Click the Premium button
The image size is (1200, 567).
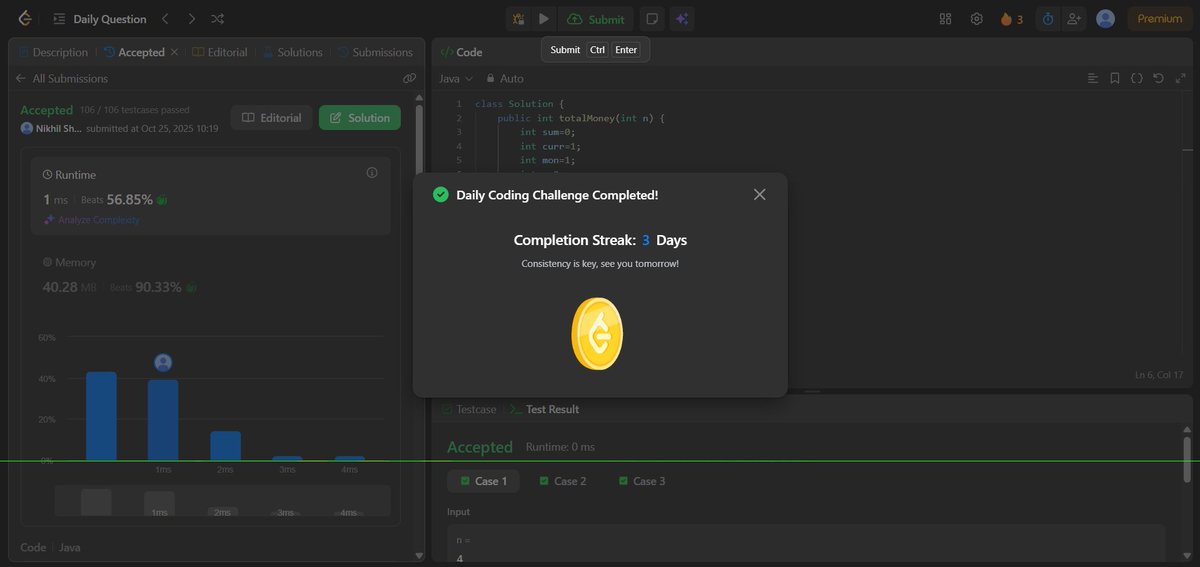point(1160,19)
